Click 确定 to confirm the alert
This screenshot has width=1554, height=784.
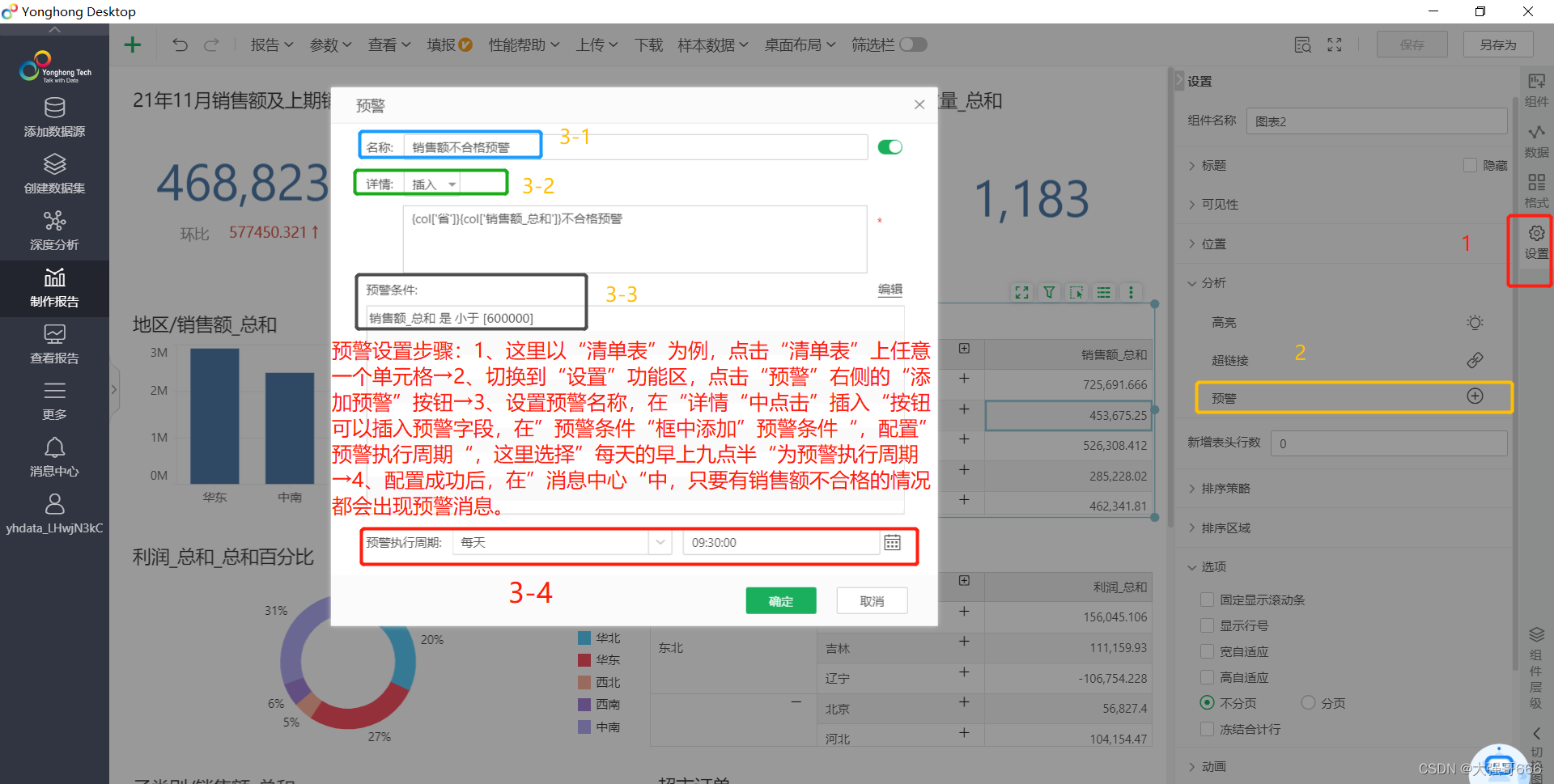[780, 600]
